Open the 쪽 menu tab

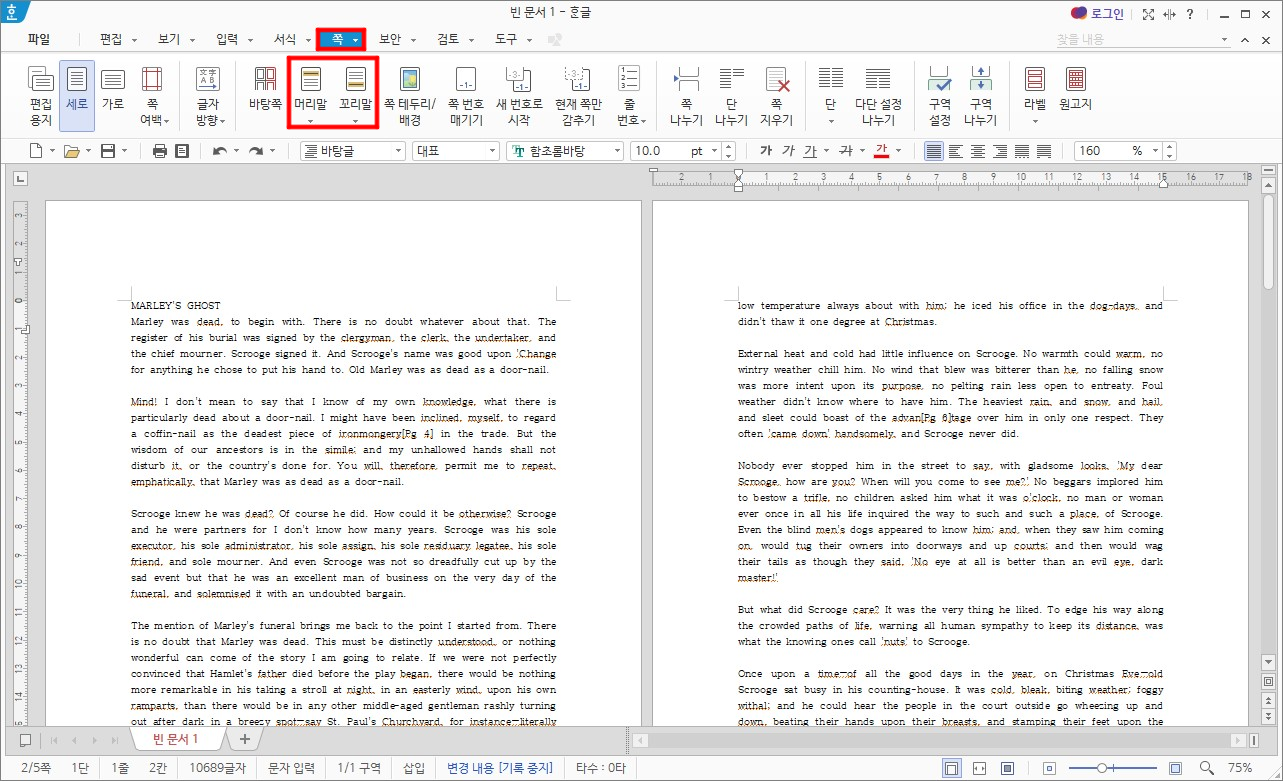click(x=342, y=40)
